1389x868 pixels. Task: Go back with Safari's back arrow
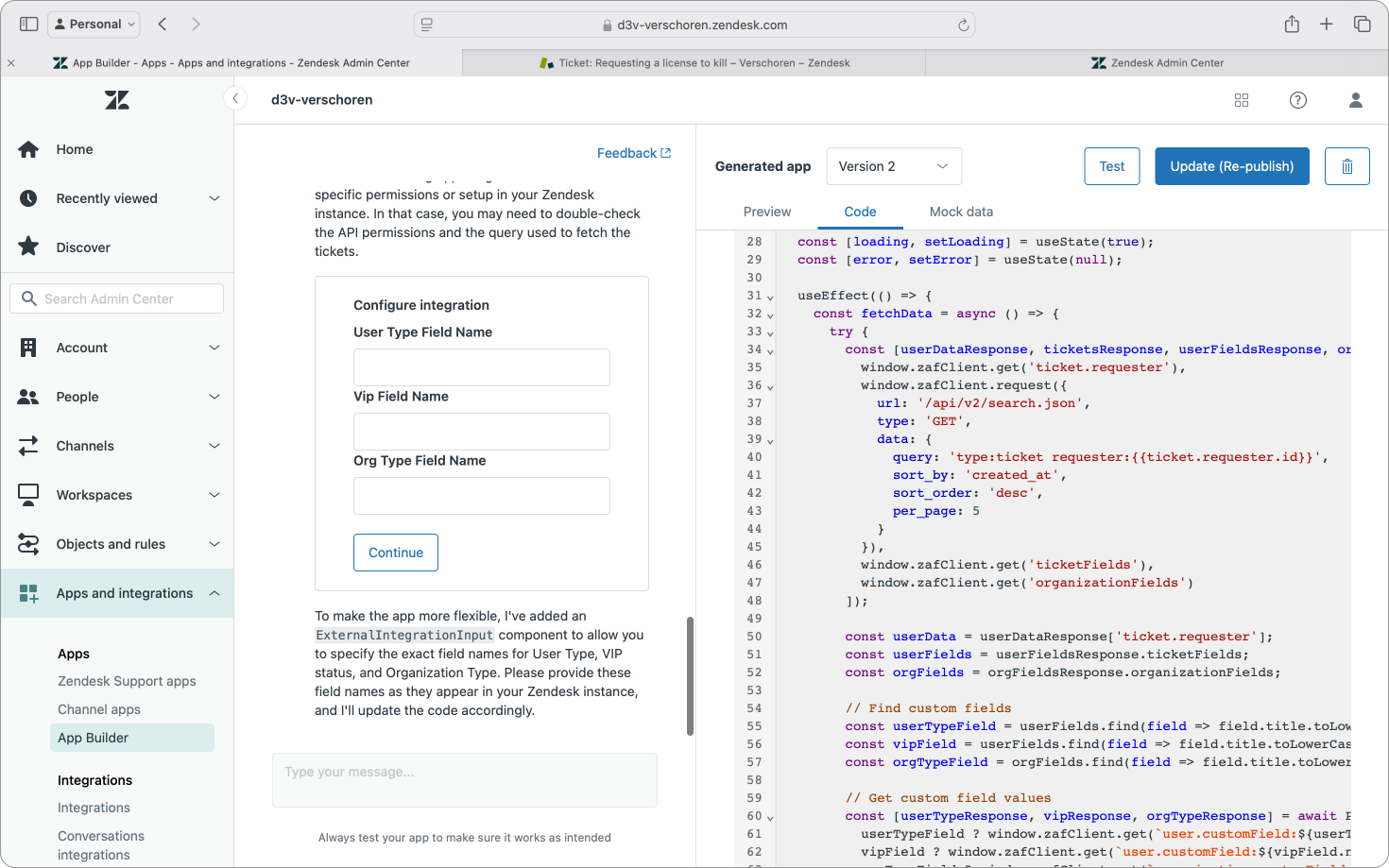[x=163, y=24]
